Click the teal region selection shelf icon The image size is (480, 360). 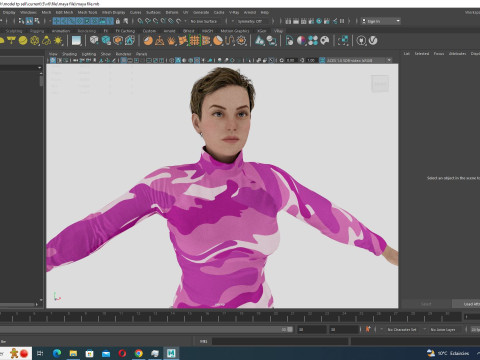343,41
